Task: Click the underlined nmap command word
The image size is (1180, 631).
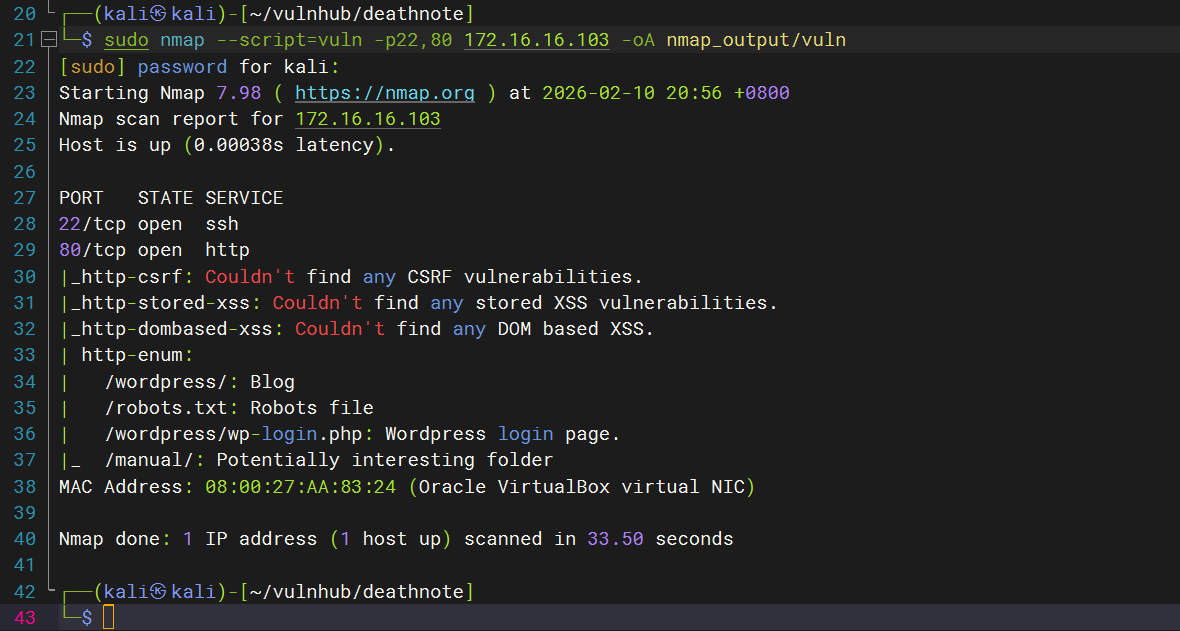Action: pos(182,41)
